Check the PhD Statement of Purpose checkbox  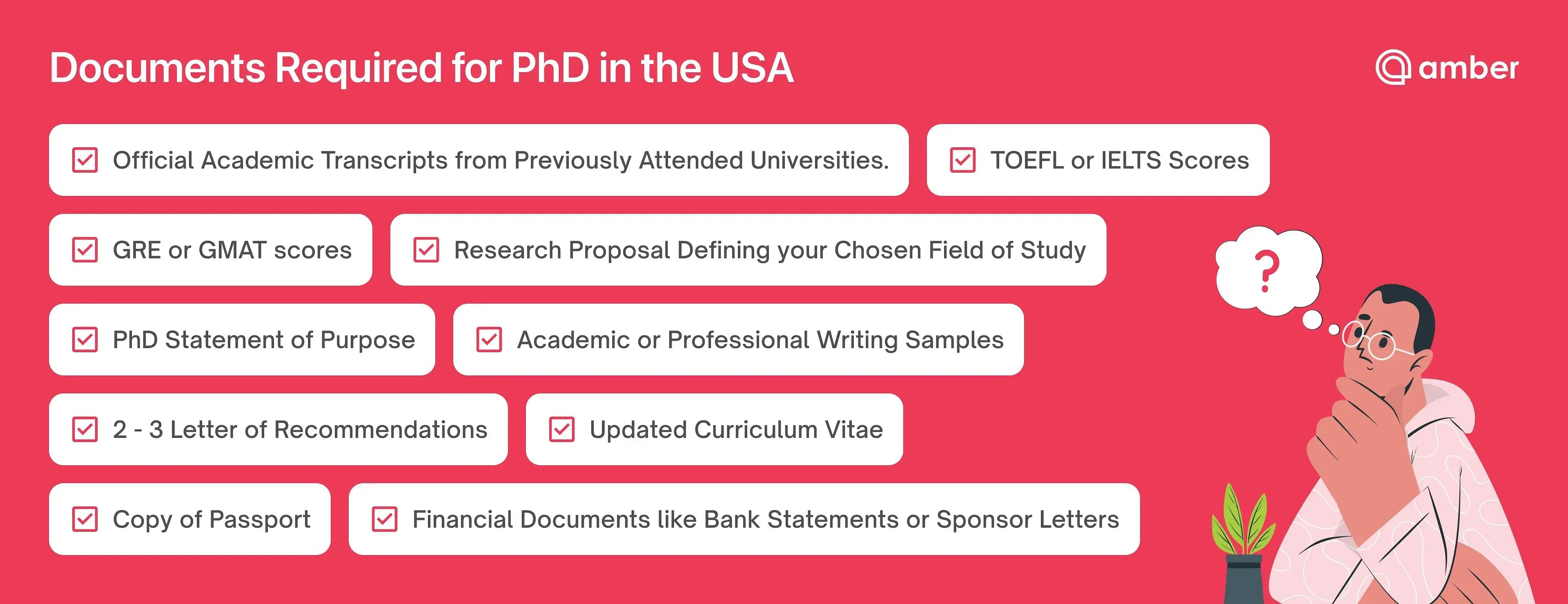click(85, 340)
